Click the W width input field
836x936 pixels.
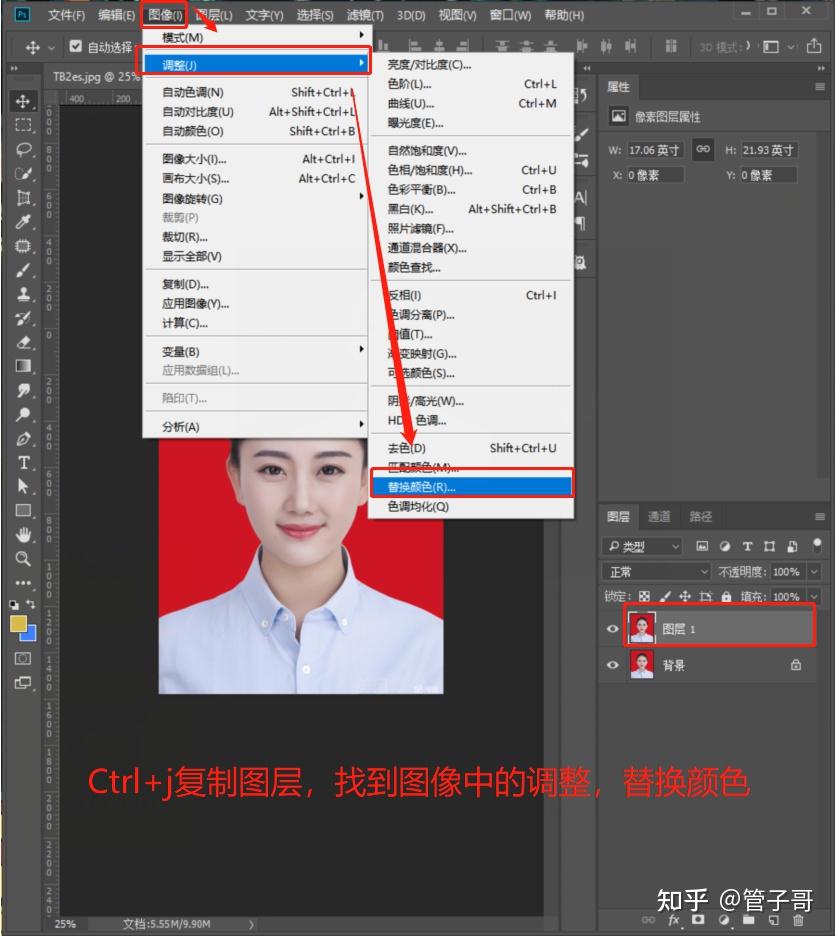point(654,150)
